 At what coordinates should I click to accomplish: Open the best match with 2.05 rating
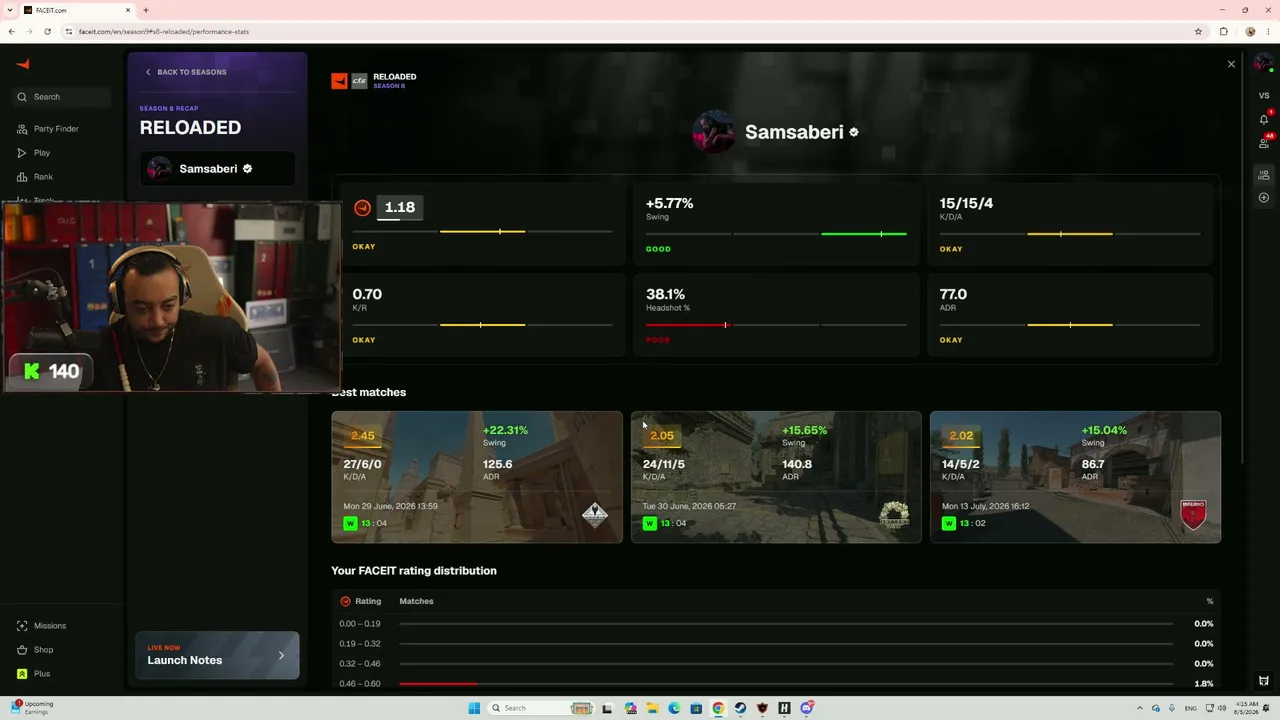tap(776, 477)
